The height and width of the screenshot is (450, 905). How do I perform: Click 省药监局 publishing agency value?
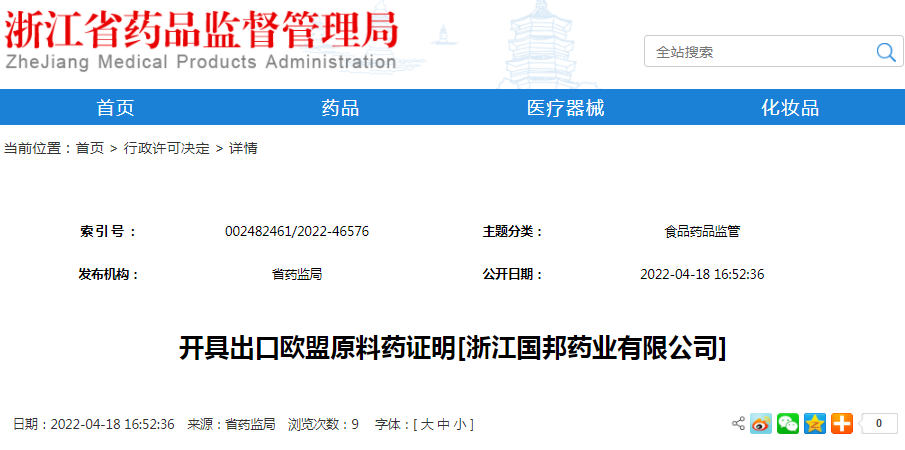pyautogui.click(x=297, y=274)
